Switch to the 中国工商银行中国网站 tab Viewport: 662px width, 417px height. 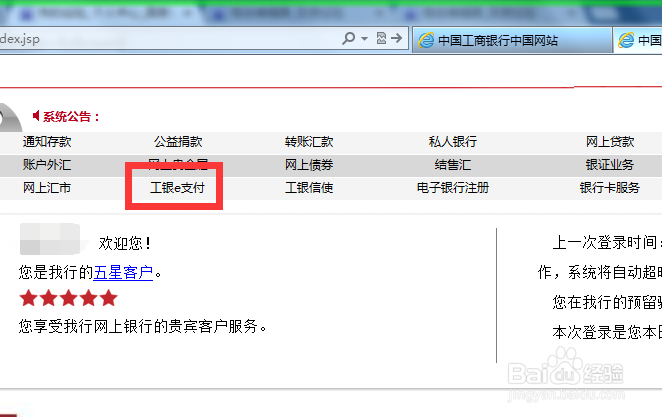tap(512, 40)
